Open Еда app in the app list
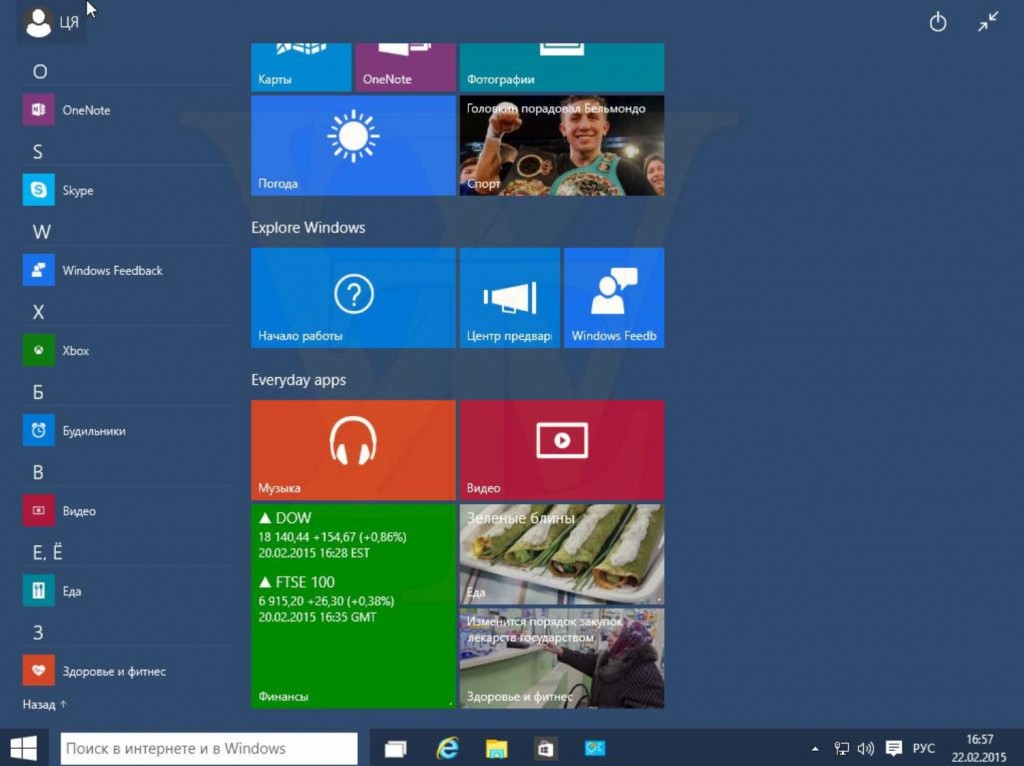This screenshot has width=1024, height=766. pyautogui.click(x=127, y=591)
